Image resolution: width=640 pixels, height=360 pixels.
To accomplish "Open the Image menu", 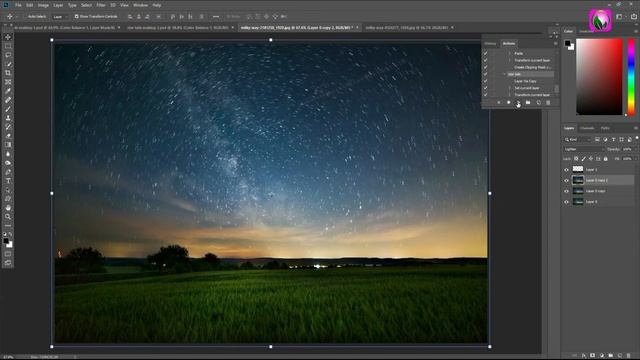I will [x=43, y=5].
